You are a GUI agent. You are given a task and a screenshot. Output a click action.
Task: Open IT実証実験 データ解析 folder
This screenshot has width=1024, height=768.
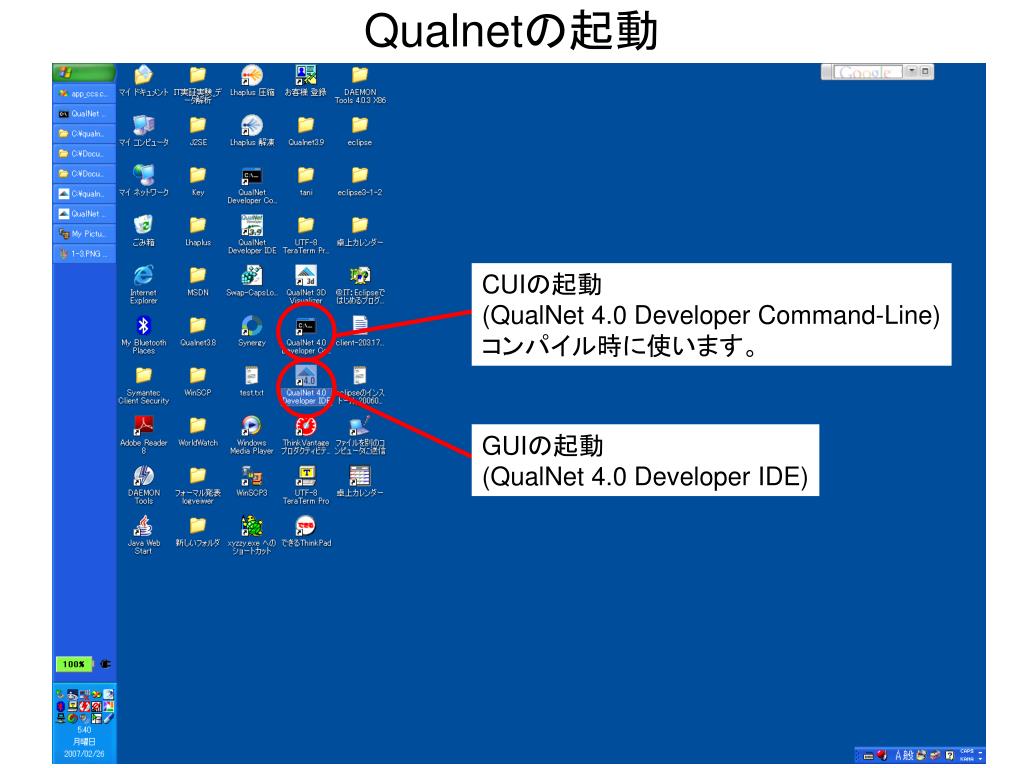coord(198,85)
